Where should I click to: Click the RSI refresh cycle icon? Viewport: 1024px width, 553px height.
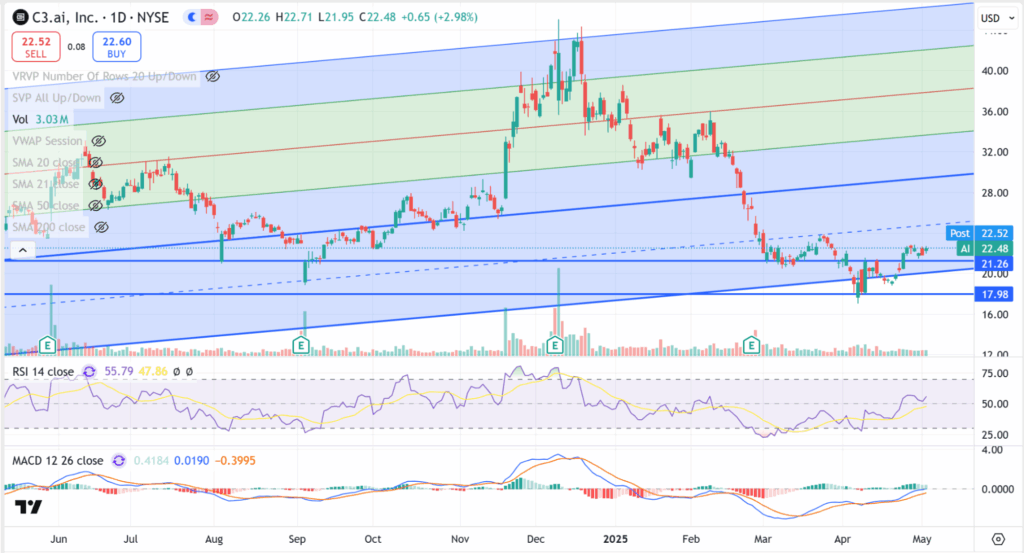pos(89,371)
